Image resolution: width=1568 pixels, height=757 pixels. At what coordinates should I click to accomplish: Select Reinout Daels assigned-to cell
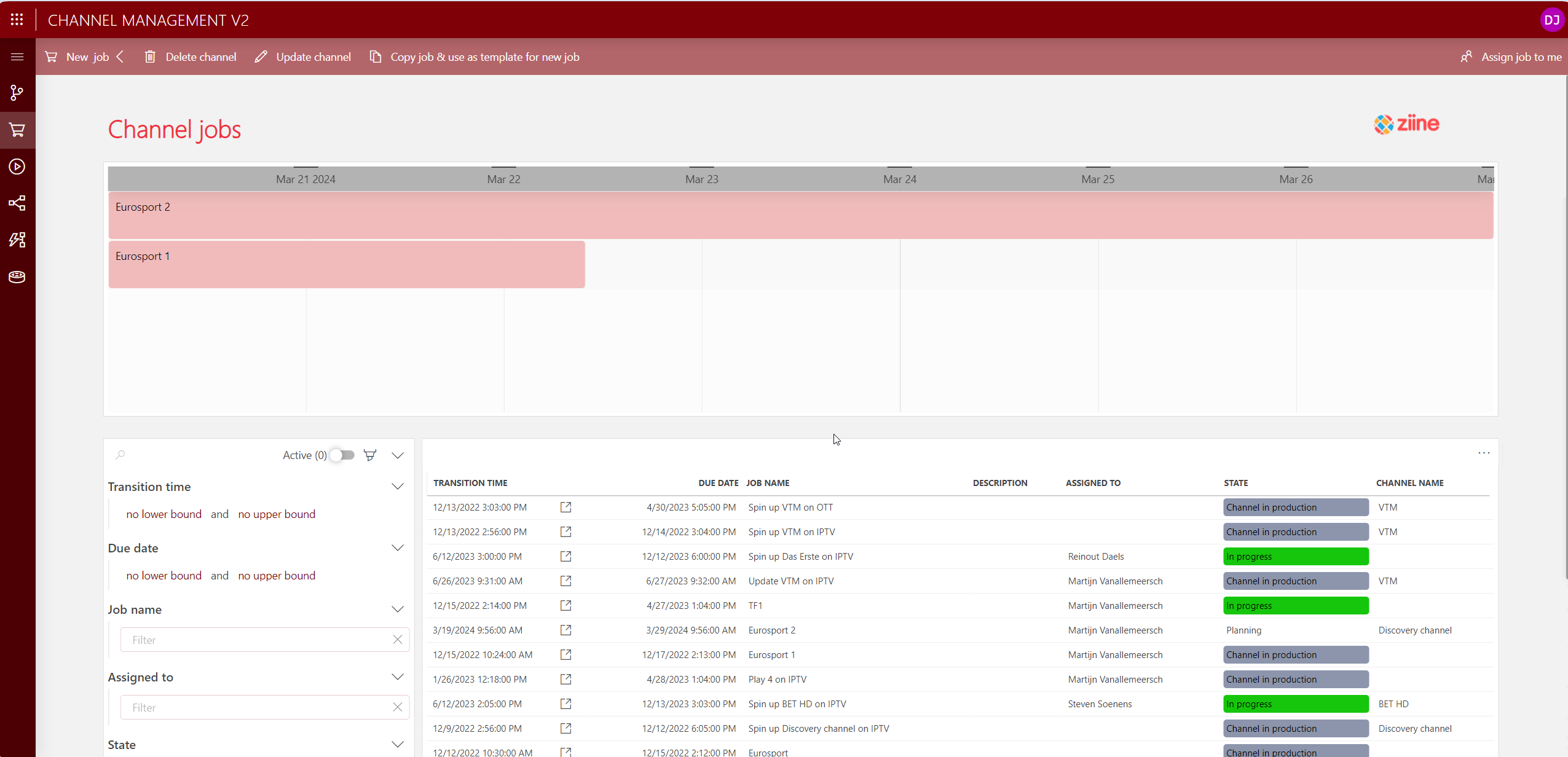point(1096,557)
